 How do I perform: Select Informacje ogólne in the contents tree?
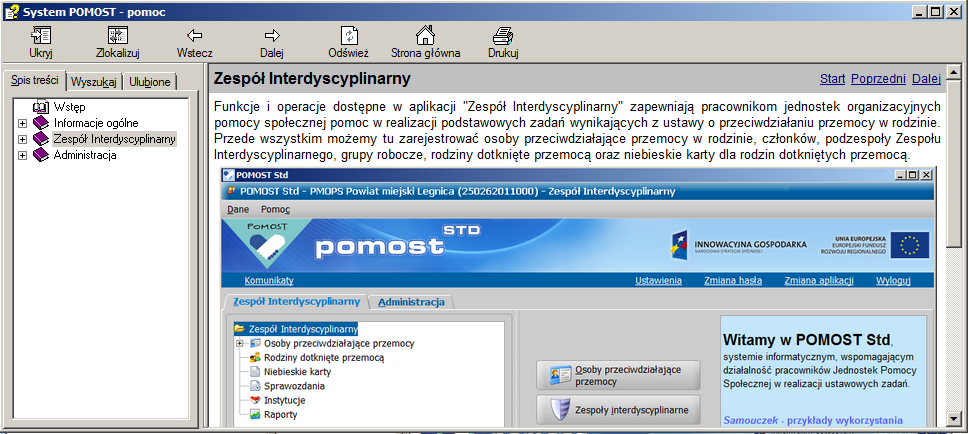click(x=96, y=123)
